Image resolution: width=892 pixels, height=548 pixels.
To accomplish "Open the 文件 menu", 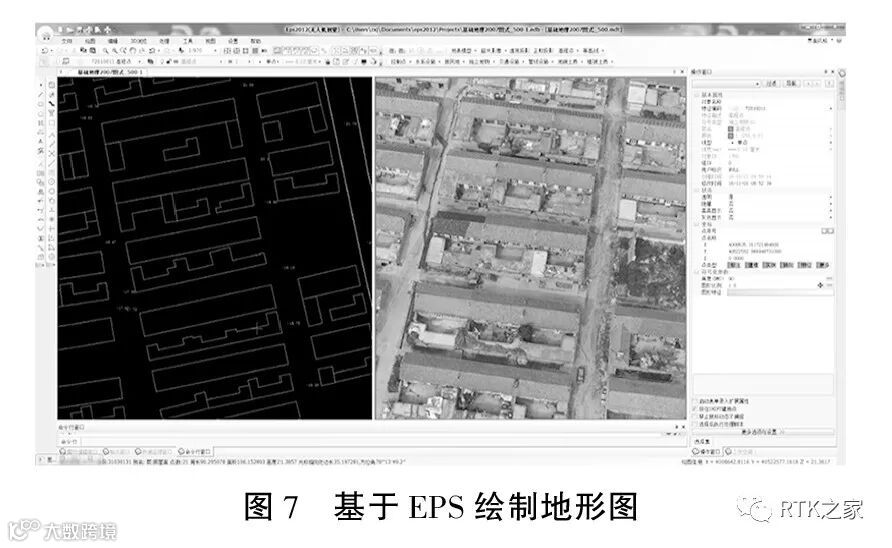I will point(67,41).
